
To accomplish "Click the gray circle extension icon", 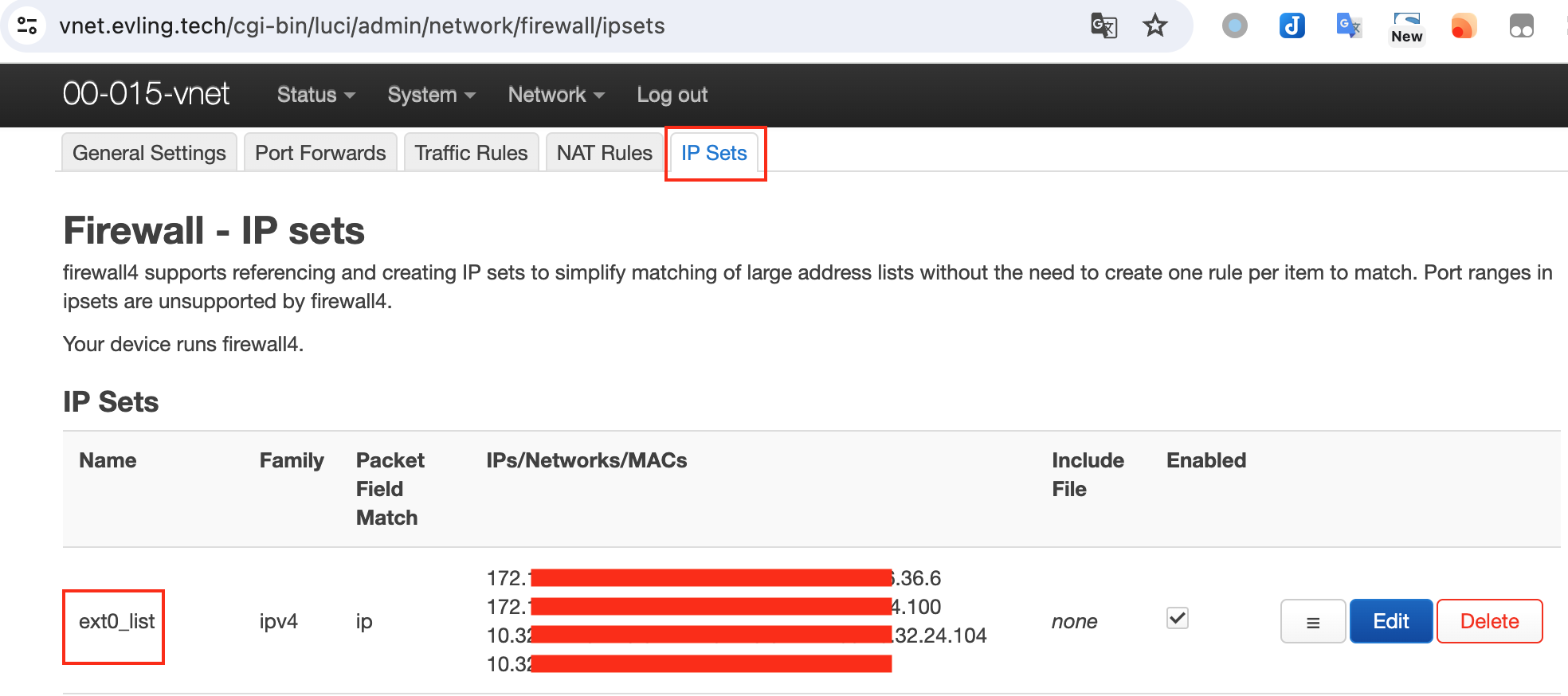I will (1234, 26).
